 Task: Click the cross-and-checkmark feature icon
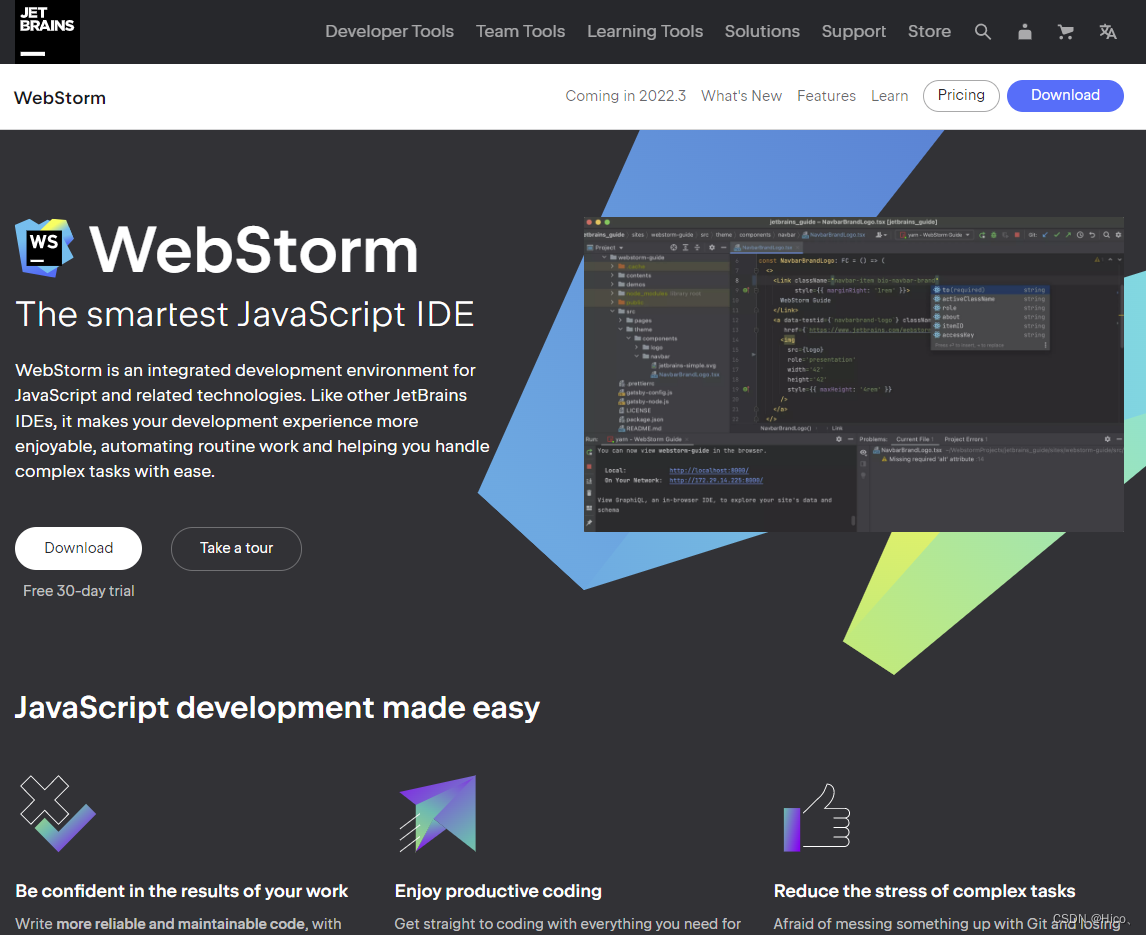(x=58, y=813)
